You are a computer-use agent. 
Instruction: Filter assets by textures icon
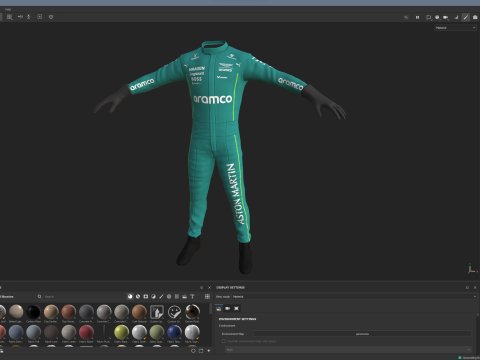coord(177,296)
